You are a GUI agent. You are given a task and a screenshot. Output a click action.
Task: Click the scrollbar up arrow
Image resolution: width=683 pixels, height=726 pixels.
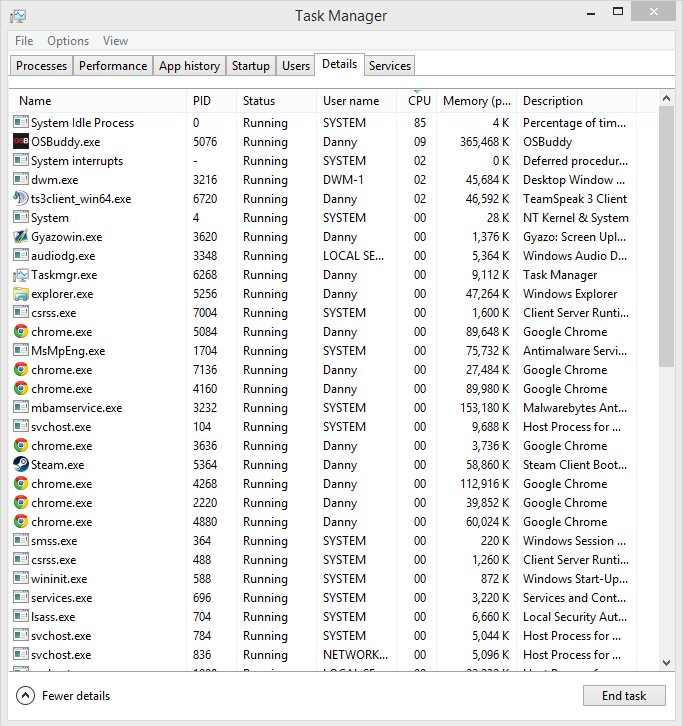(x=666, y=98)
